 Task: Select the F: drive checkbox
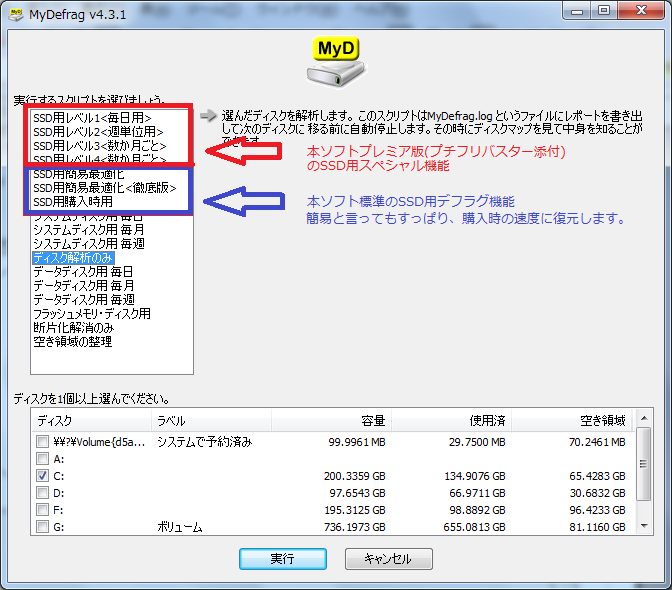tap(42, 510)
